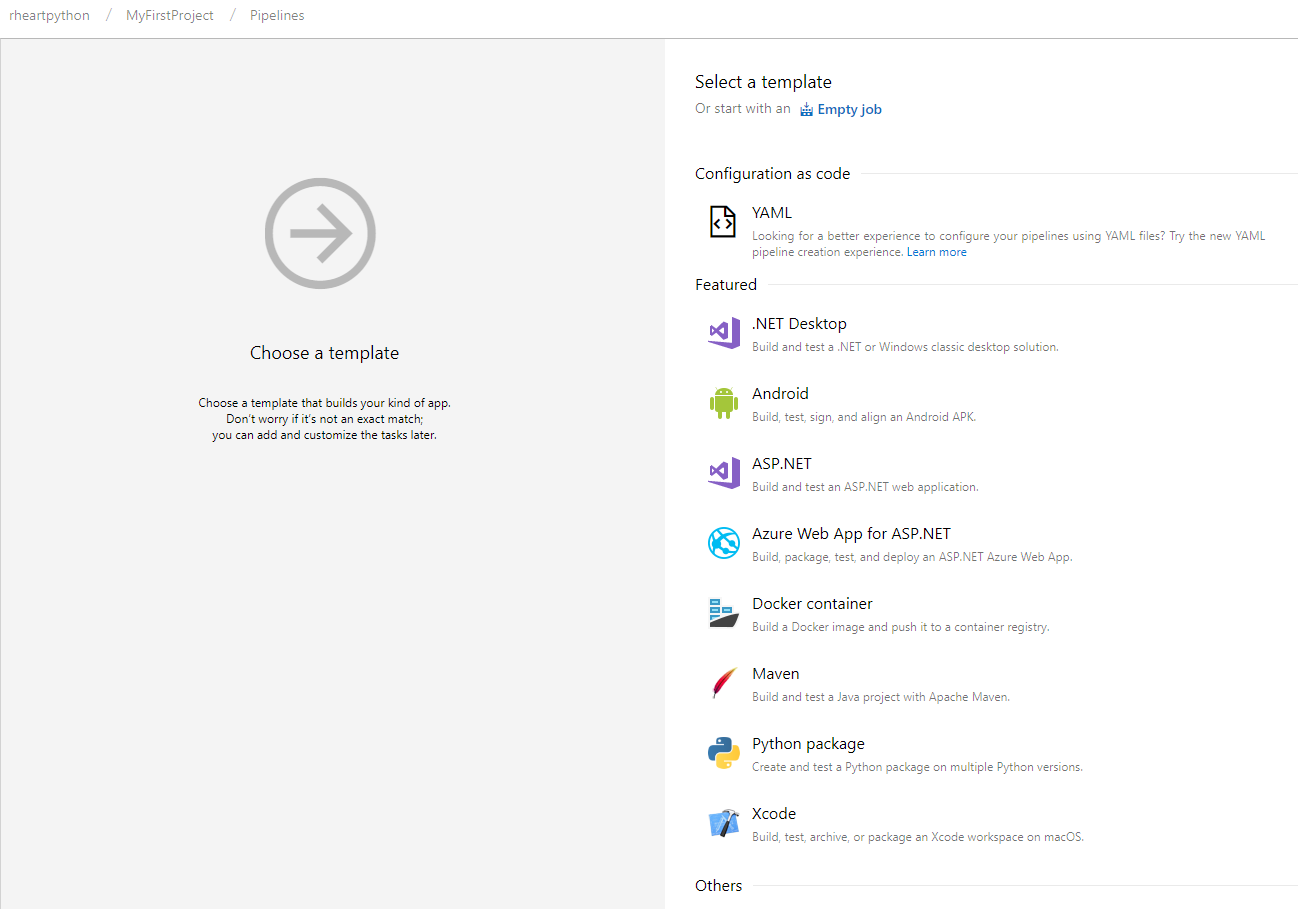Click the 'Featured' section header
Screen dimensions: 1298x909
pos(726,285)
